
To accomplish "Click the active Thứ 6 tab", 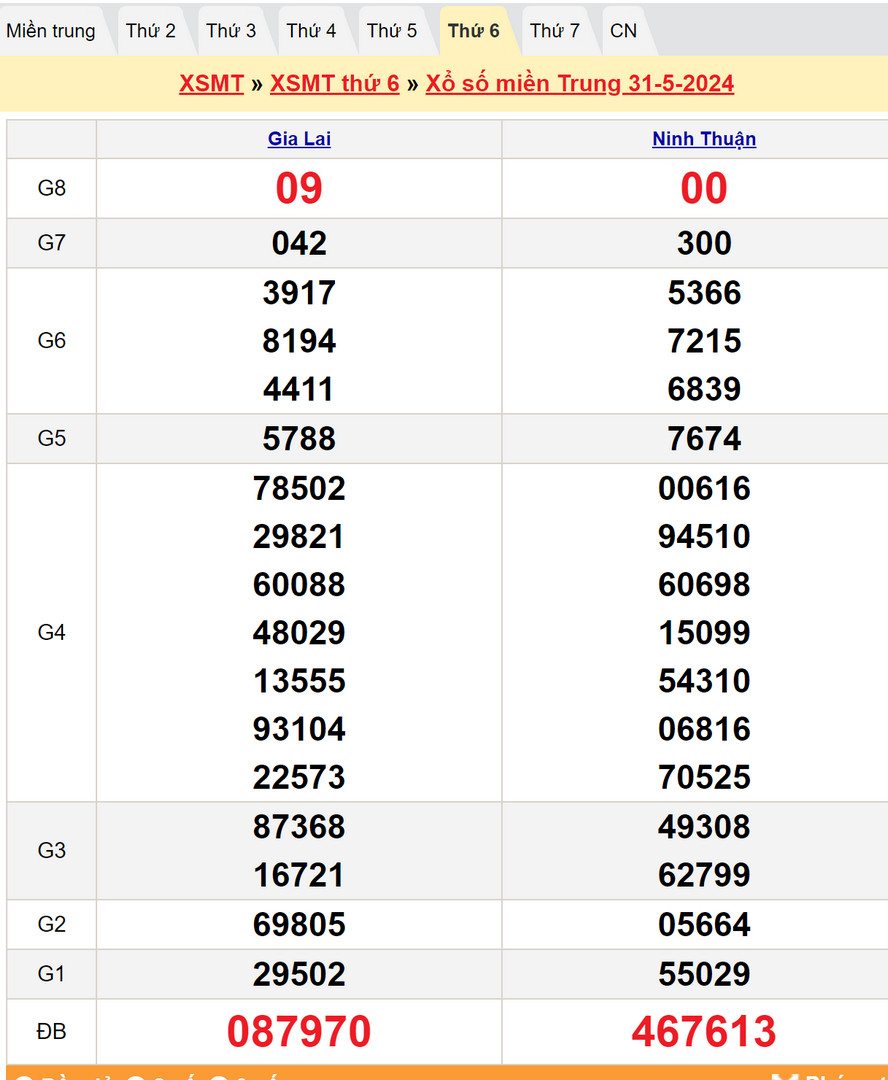I will (473, 31).
